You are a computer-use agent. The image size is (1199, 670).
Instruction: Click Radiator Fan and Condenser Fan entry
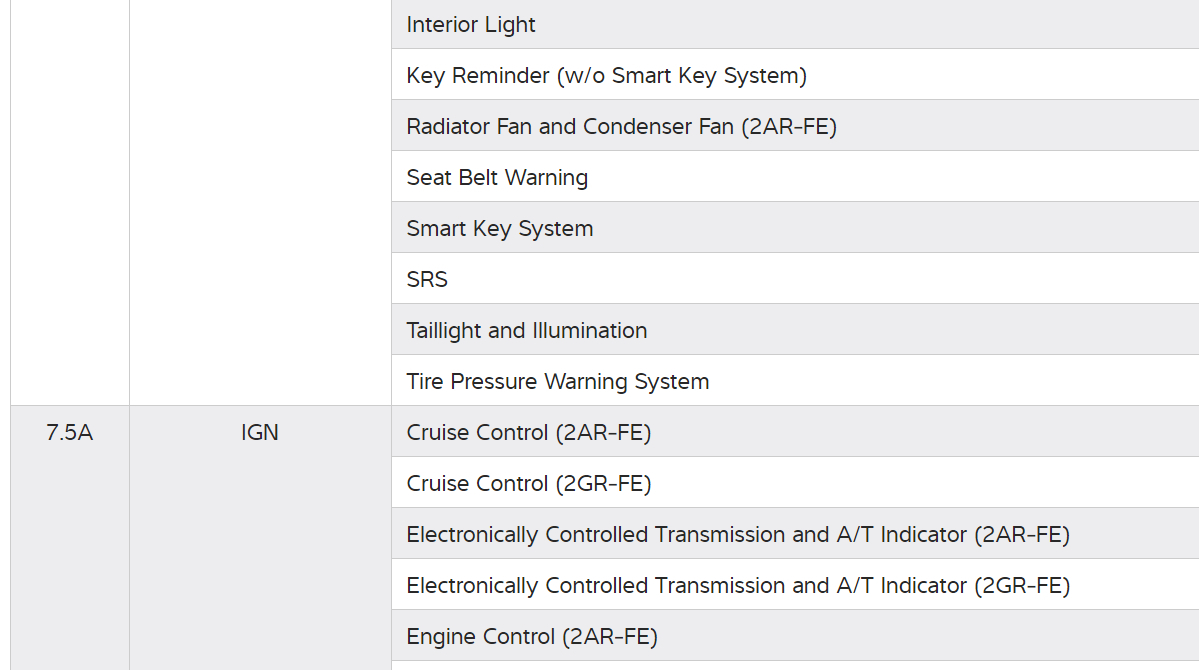click(621, 127)
